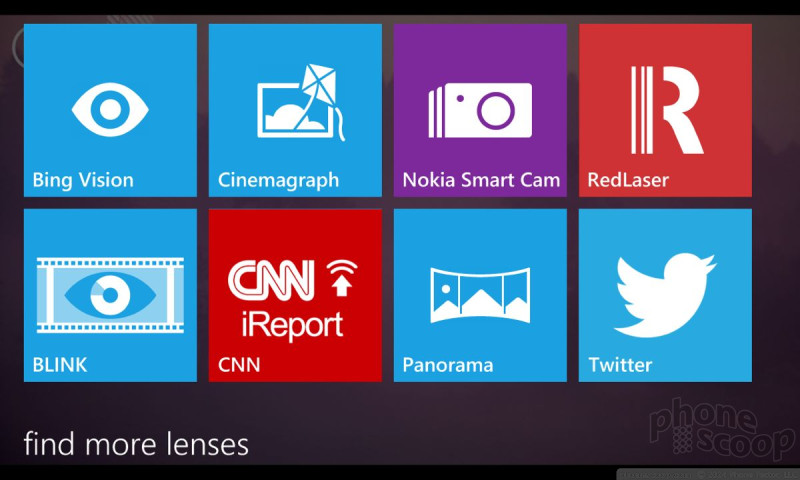
Task: Open the Bing Vision lens tile
Action: point(110,110)
